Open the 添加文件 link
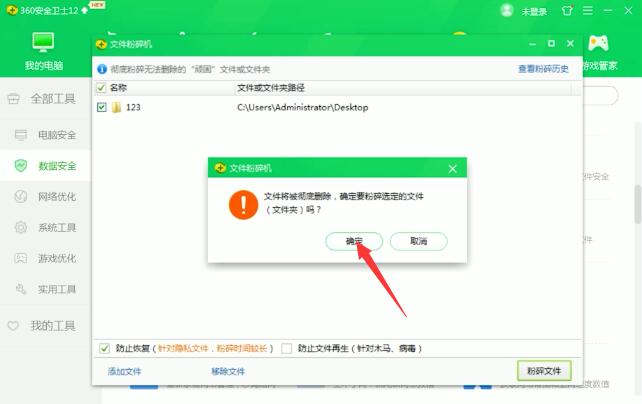This screenshot has width=642, height=404. [x=124, y=371]
